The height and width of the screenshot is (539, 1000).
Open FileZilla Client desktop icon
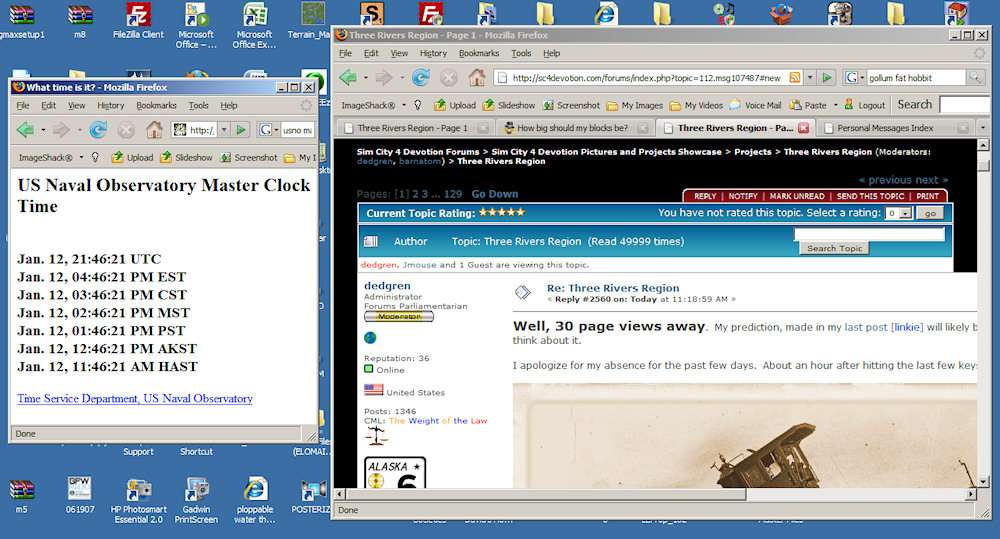pos(138,18)
